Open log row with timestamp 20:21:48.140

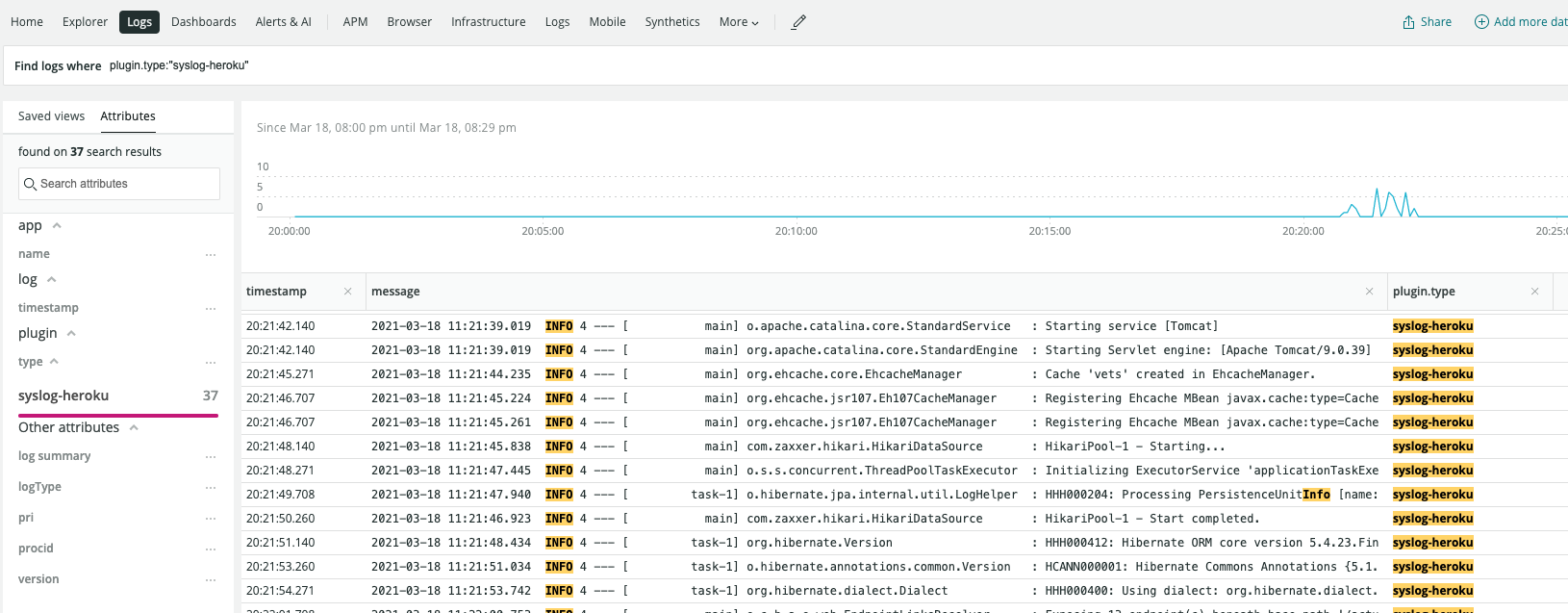pyautogui.click(x=904, y=447)
